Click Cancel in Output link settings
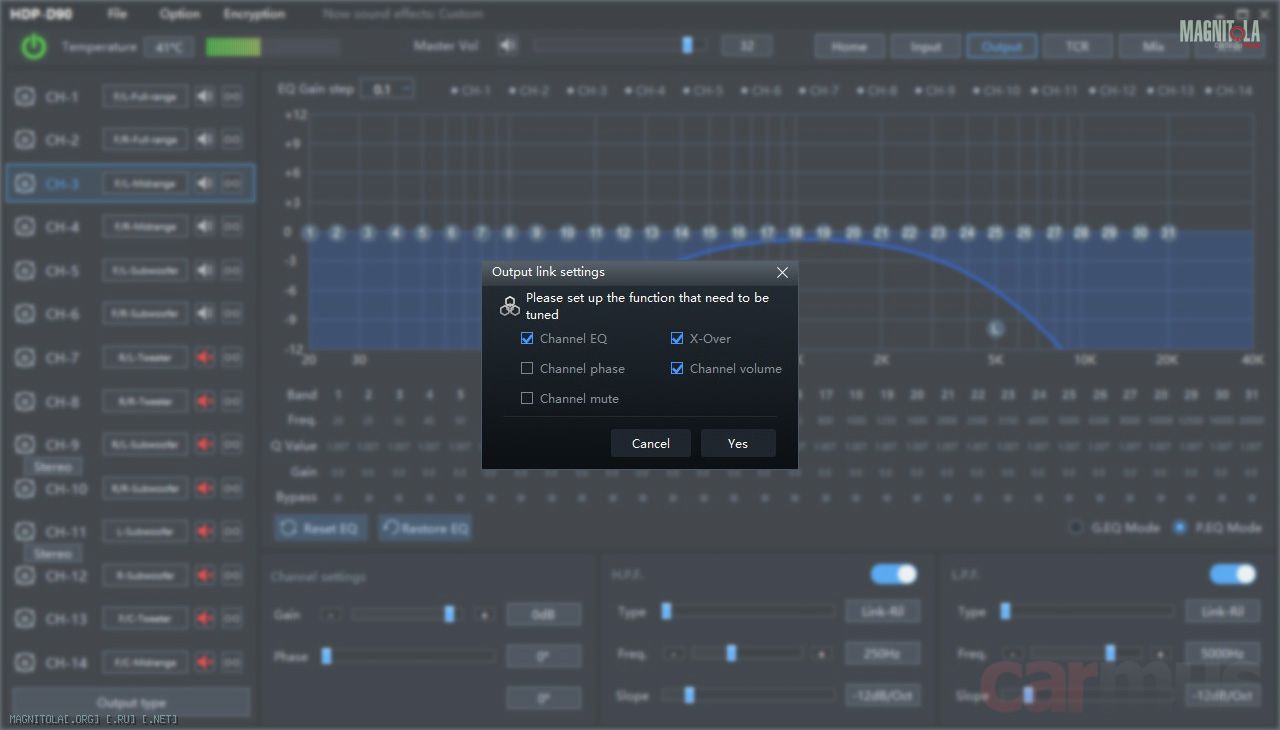The image size is (1280, 730). click(651, 443)
